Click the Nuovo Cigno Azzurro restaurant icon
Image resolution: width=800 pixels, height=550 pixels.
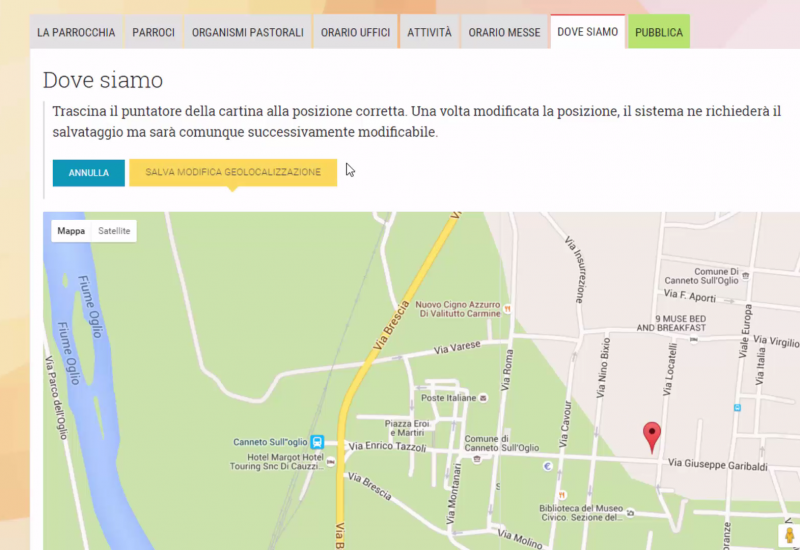click(507, 309)
